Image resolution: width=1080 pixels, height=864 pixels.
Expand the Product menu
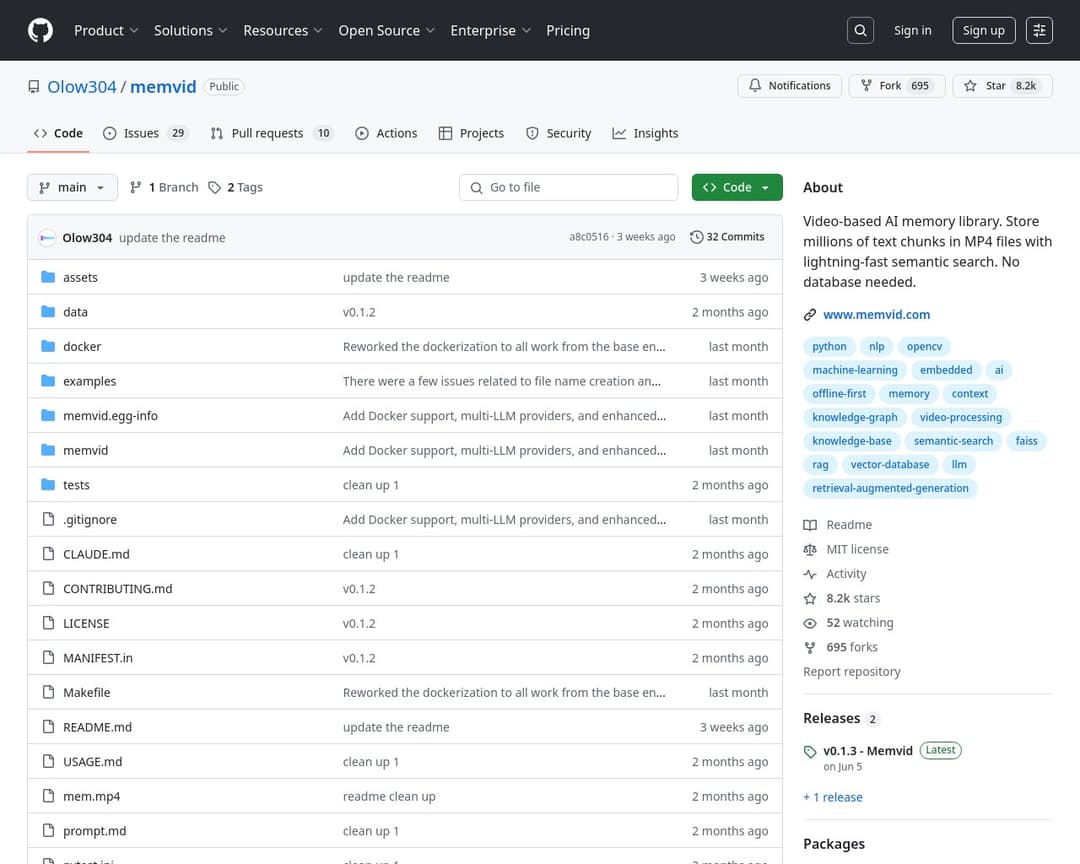pos(107,30)
